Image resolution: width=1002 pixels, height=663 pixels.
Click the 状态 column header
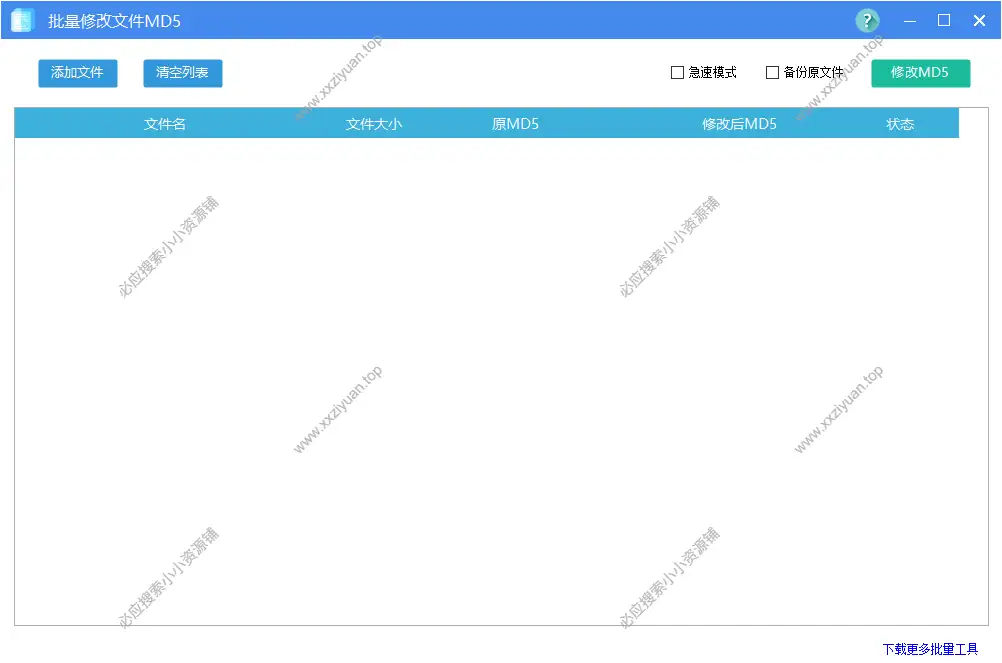[x=901, y=123]
